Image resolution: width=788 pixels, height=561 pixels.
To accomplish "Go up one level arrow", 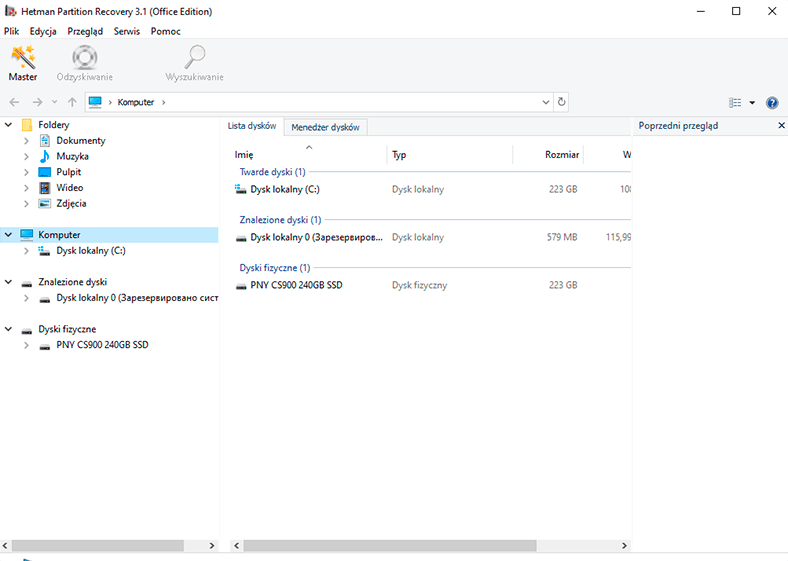I will (72, 102).
